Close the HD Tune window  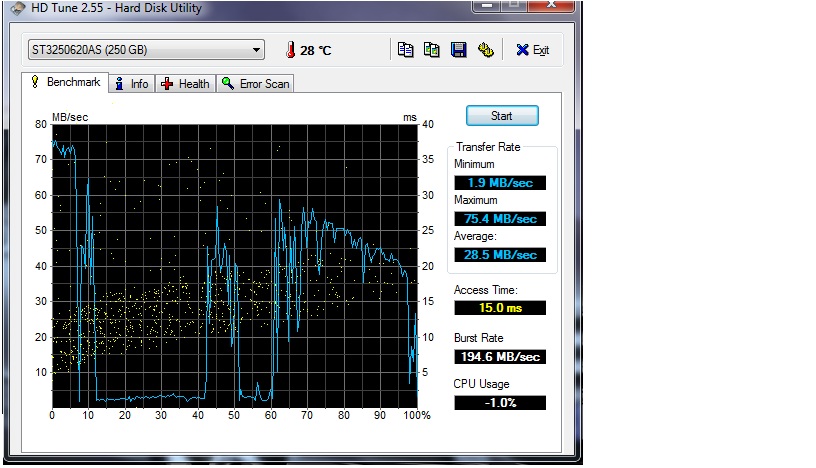pos(551,5)
